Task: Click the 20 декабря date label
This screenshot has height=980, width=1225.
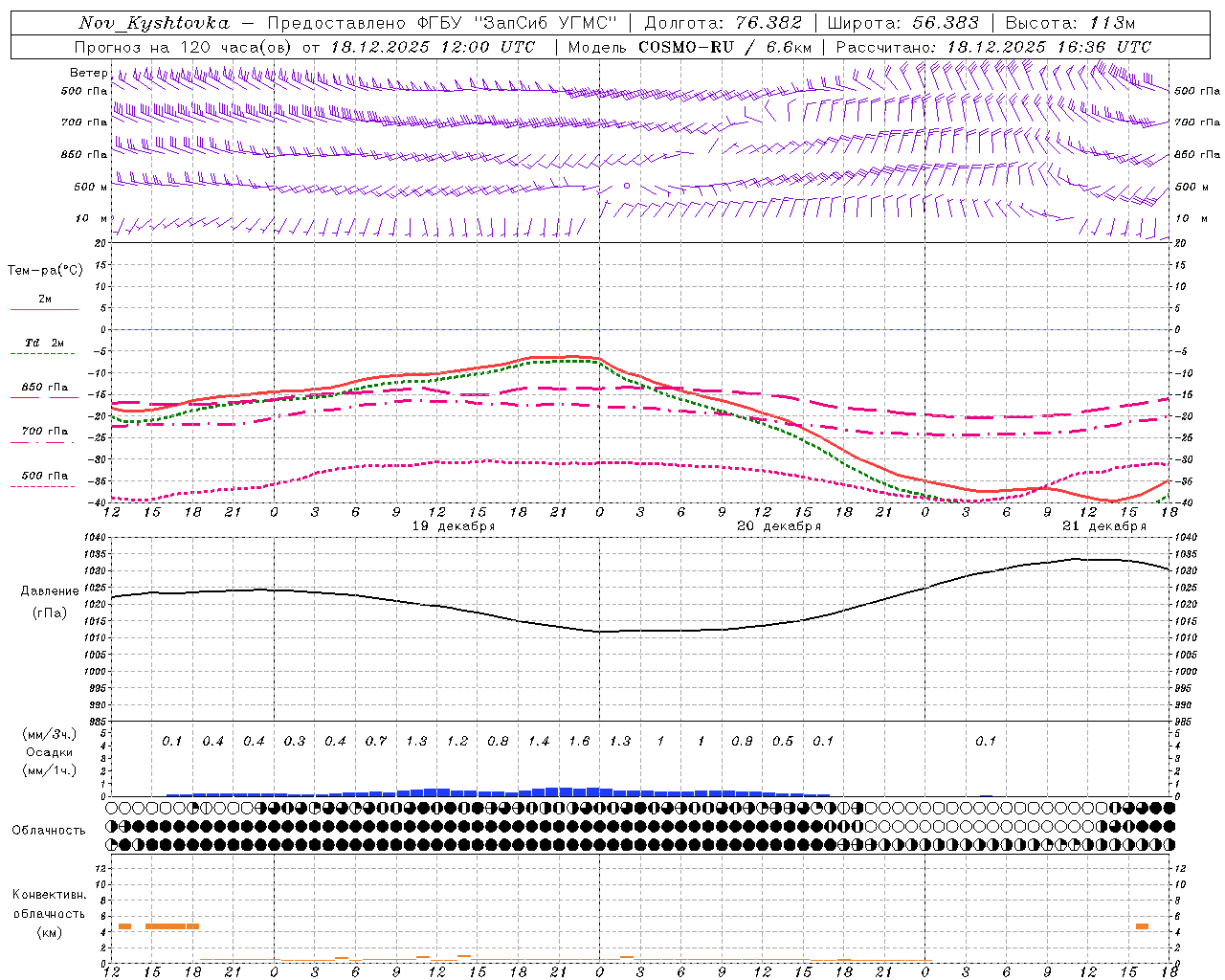Action: coord(779,526)
